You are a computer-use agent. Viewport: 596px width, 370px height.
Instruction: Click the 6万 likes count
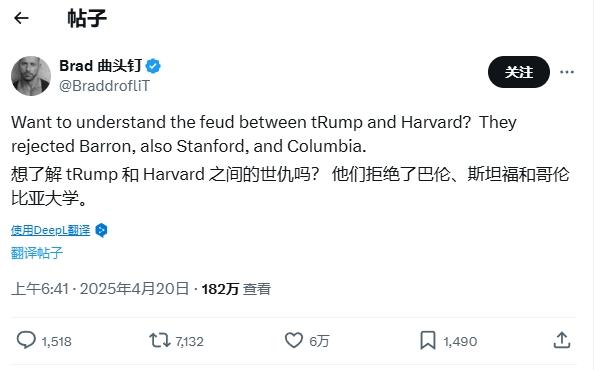[x=319, y=341]
